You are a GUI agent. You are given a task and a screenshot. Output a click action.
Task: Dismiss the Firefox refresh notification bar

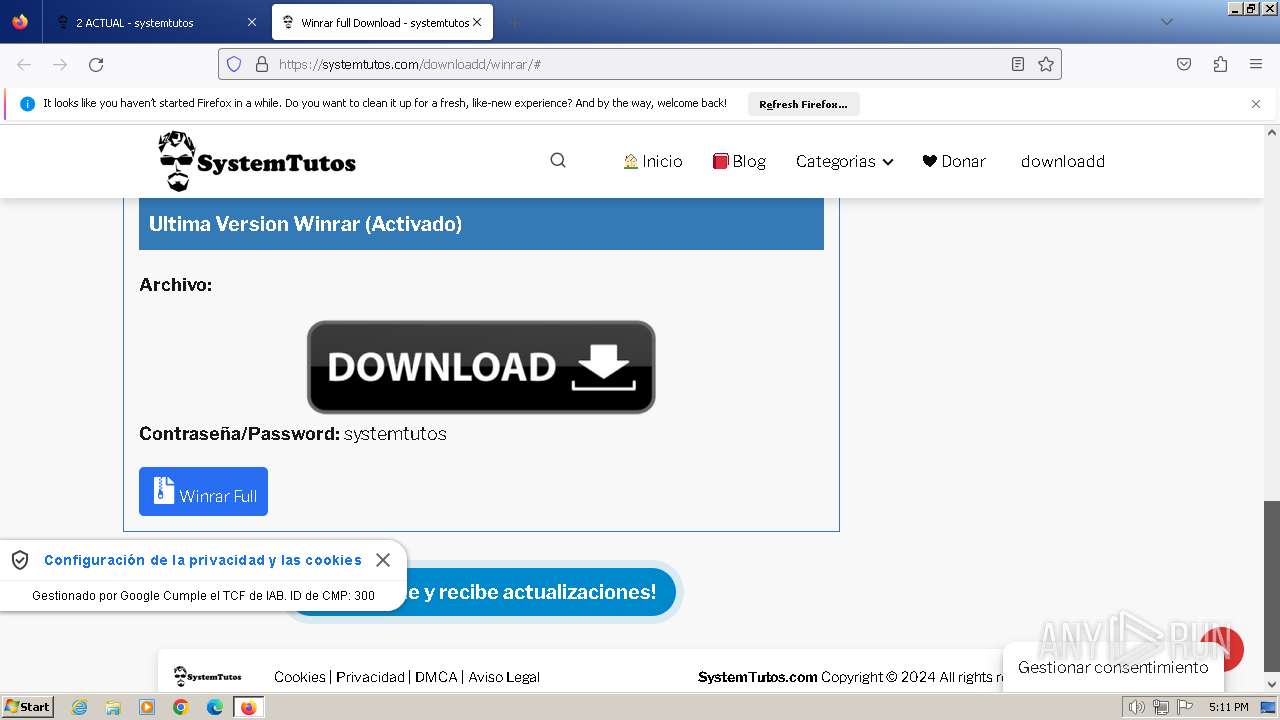pyautogui.click(x=1256, y=104)
